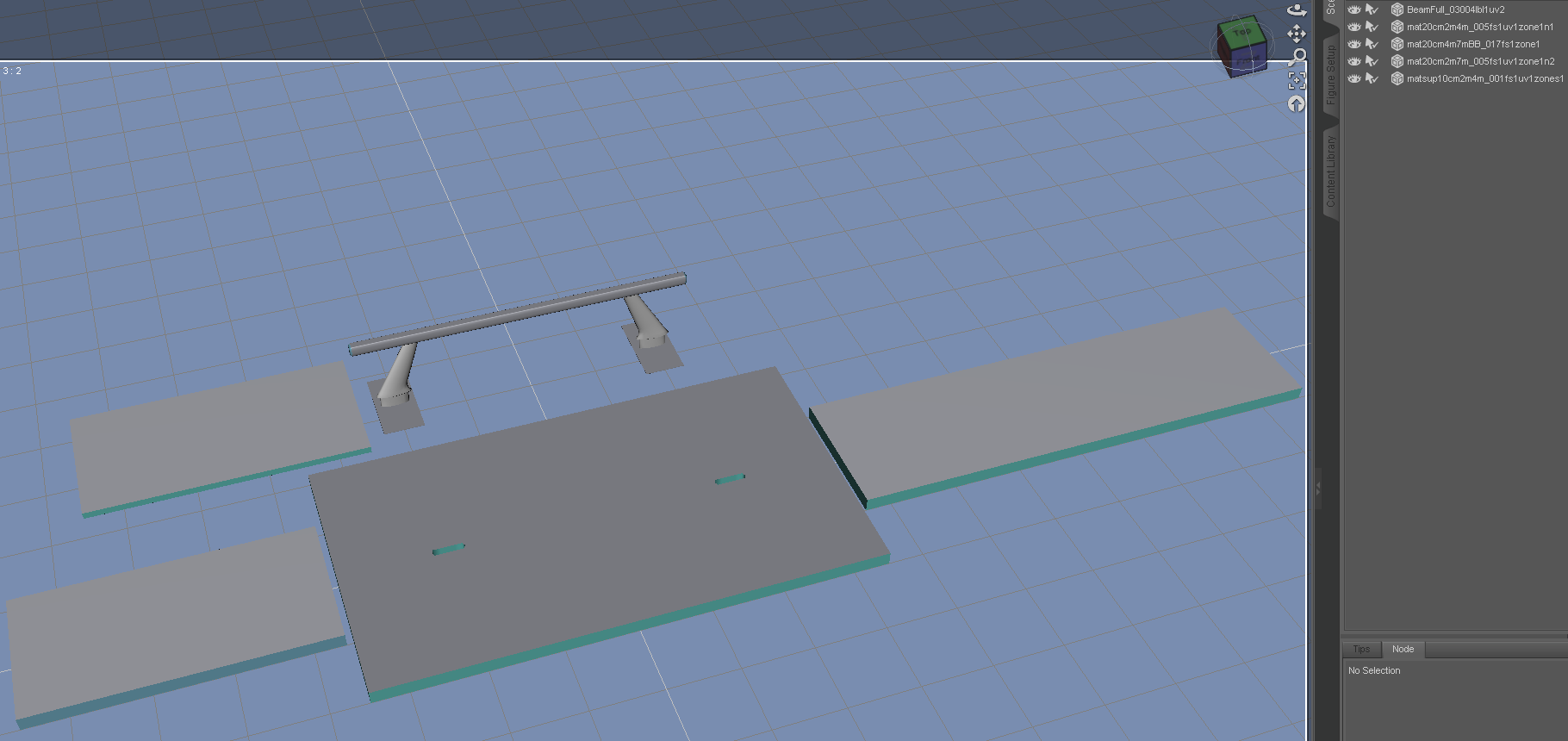Switch to the Tips tab
This screenshot has height=741, width=1568.
click(x=1361, y=649)
